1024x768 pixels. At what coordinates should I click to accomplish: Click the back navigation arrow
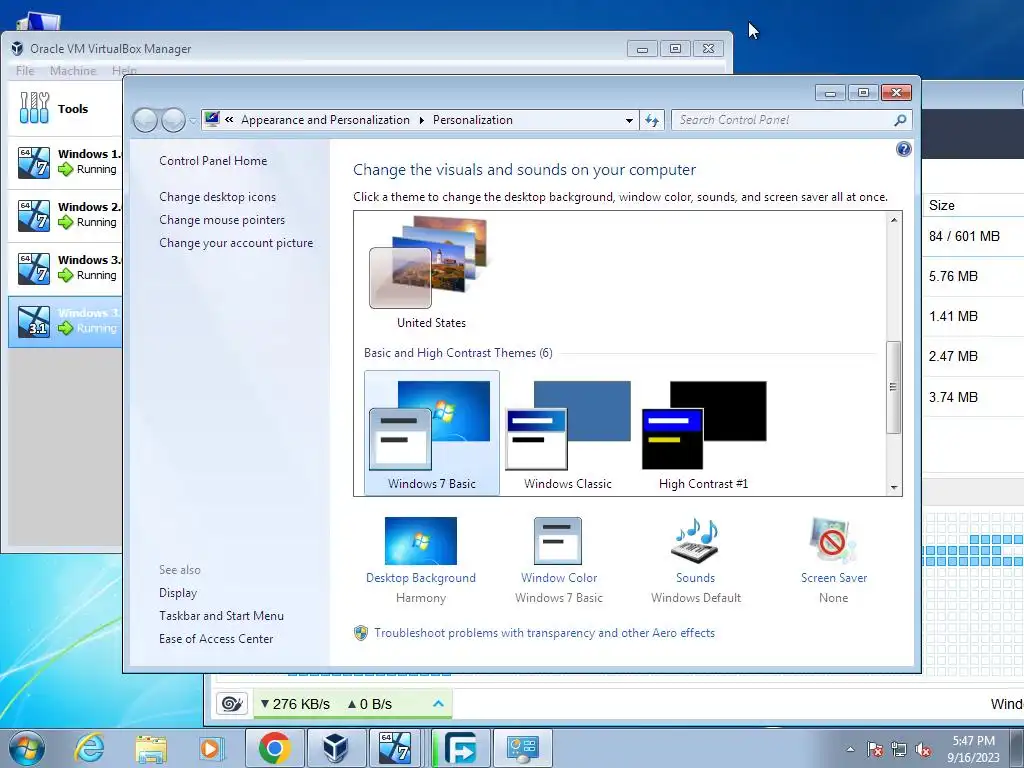point(145,120)
